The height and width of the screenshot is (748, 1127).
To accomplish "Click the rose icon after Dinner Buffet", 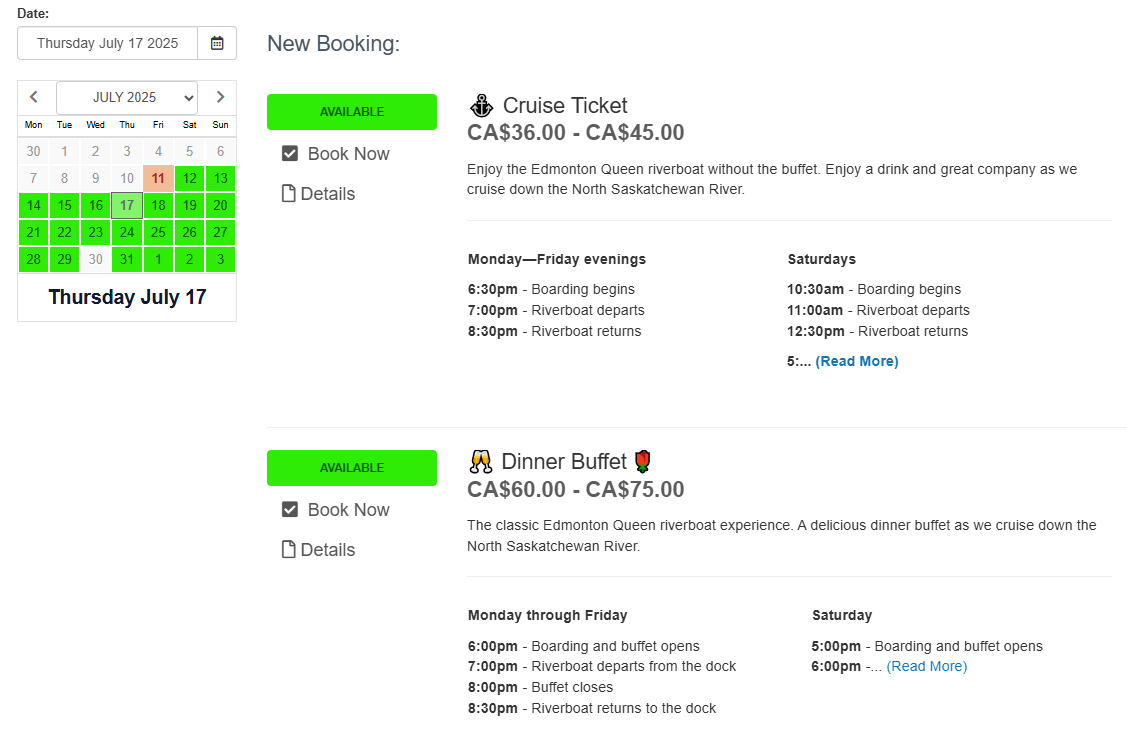I will [642, 461].
